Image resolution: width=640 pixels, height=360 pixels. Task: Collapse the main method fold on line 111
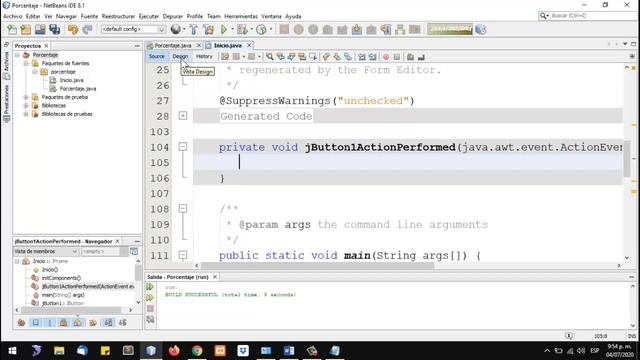(x=183, y=255)
